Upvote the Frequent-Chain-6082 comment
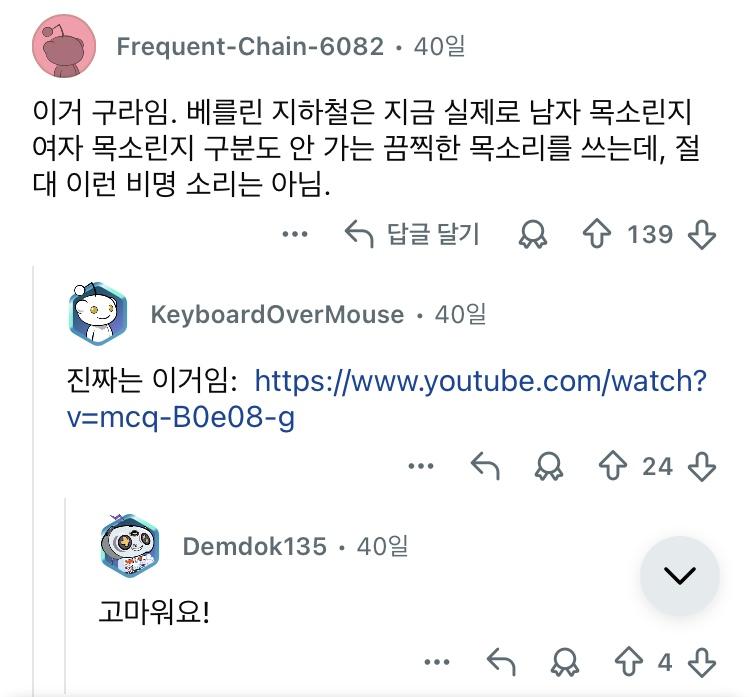 596,234
